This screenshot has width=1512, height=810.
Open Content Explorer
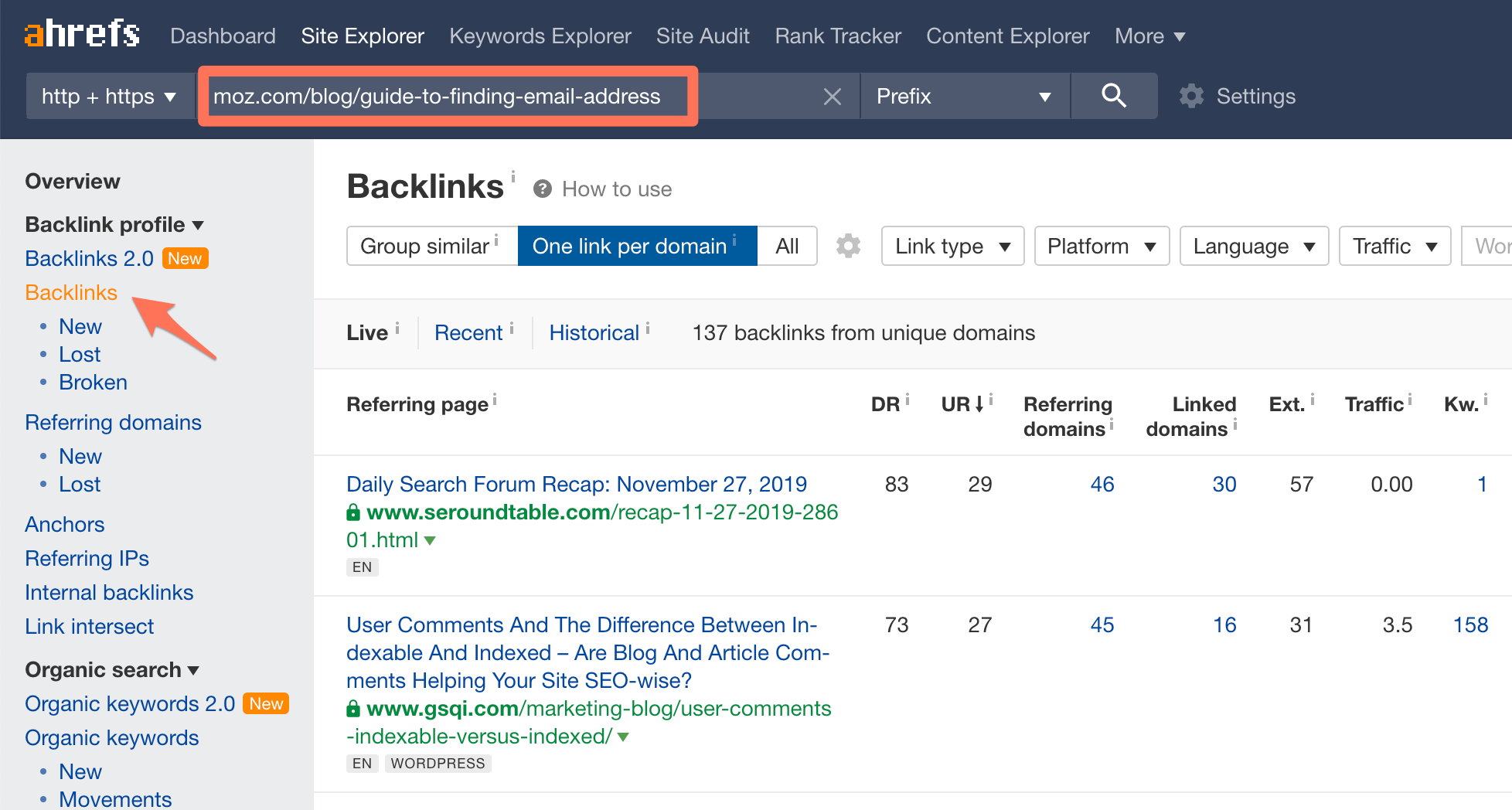click(x=1008, y=36)
